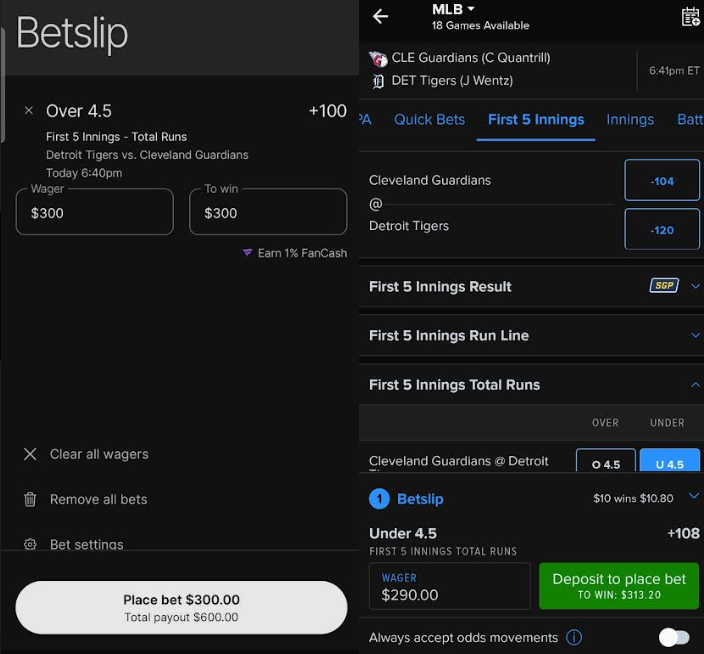Click the Bet settings label
The image size is (704, 654).
(87, 544)
